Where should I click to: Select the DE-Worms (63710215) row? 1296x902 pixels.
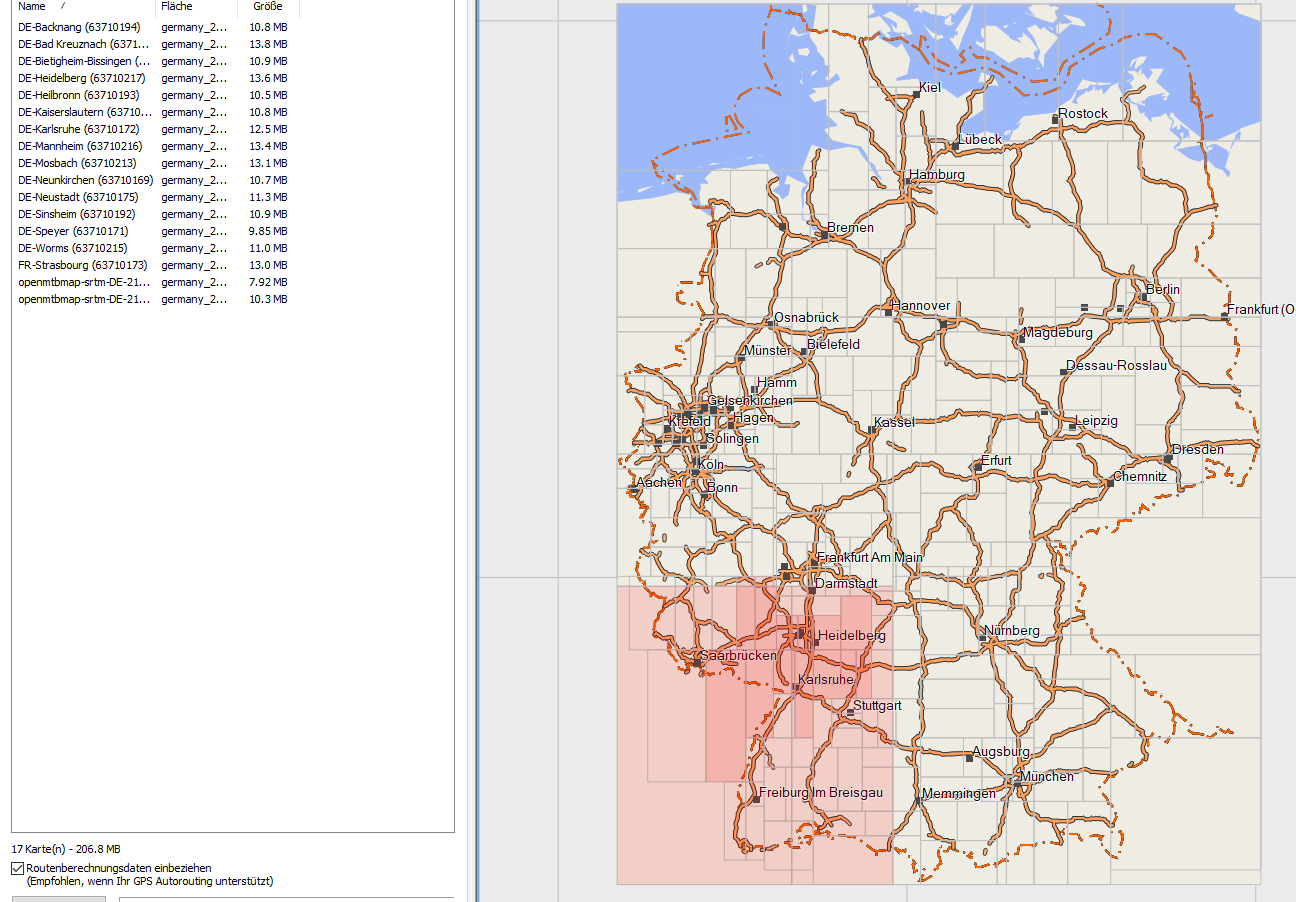tap(72, 248)
